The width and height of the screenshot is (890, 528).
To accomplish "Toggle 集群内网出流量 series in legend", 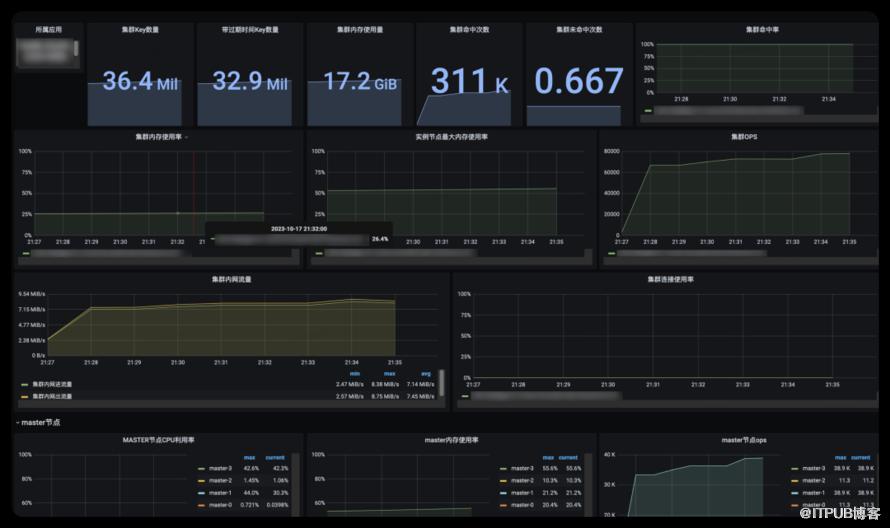I will coord(53,396).
